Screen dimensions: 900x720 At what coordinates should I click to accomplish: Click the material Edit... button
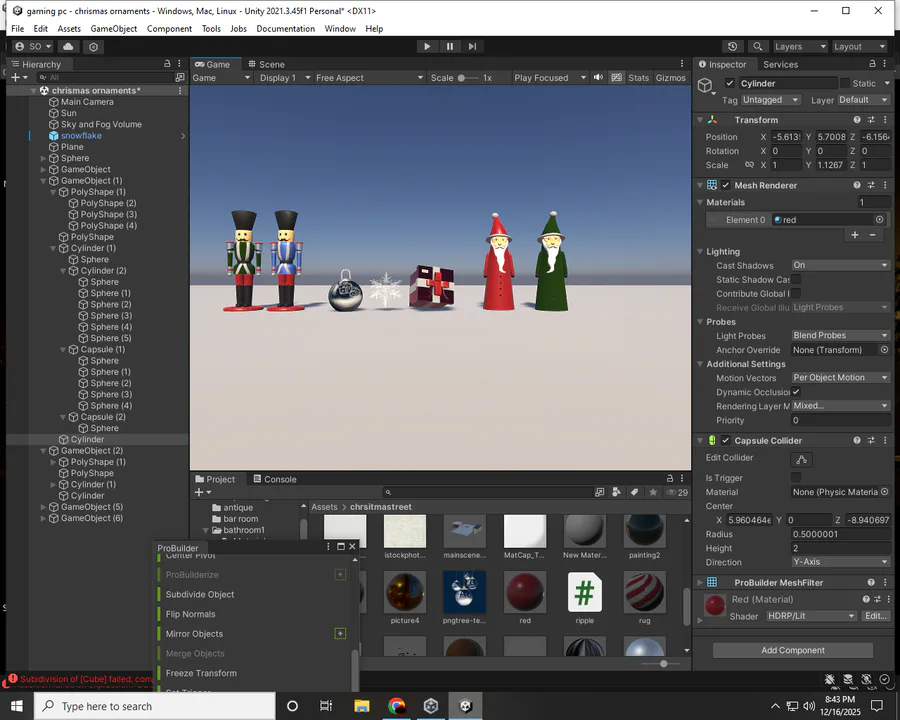[x=875, y=616]
